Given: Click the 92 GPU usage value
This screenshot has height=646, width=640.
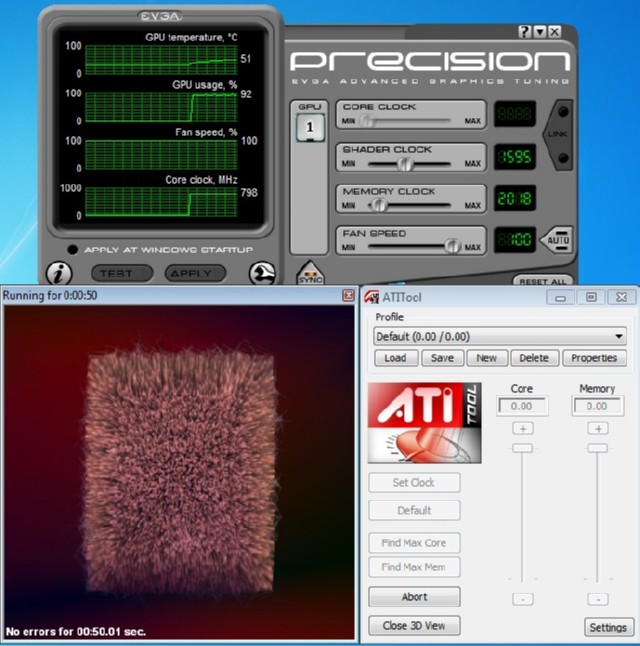Looking at the screenshot, I should click(x=246, y=94).
